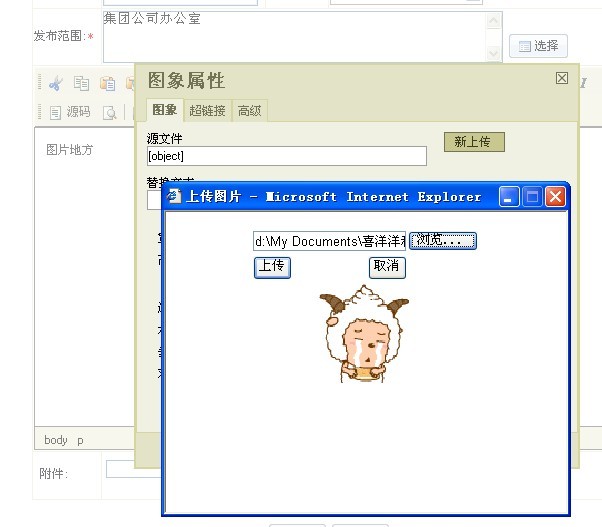Click the file path field in upload window
Viewport: 602px width, 527px height.
click(x=329, y=241)
